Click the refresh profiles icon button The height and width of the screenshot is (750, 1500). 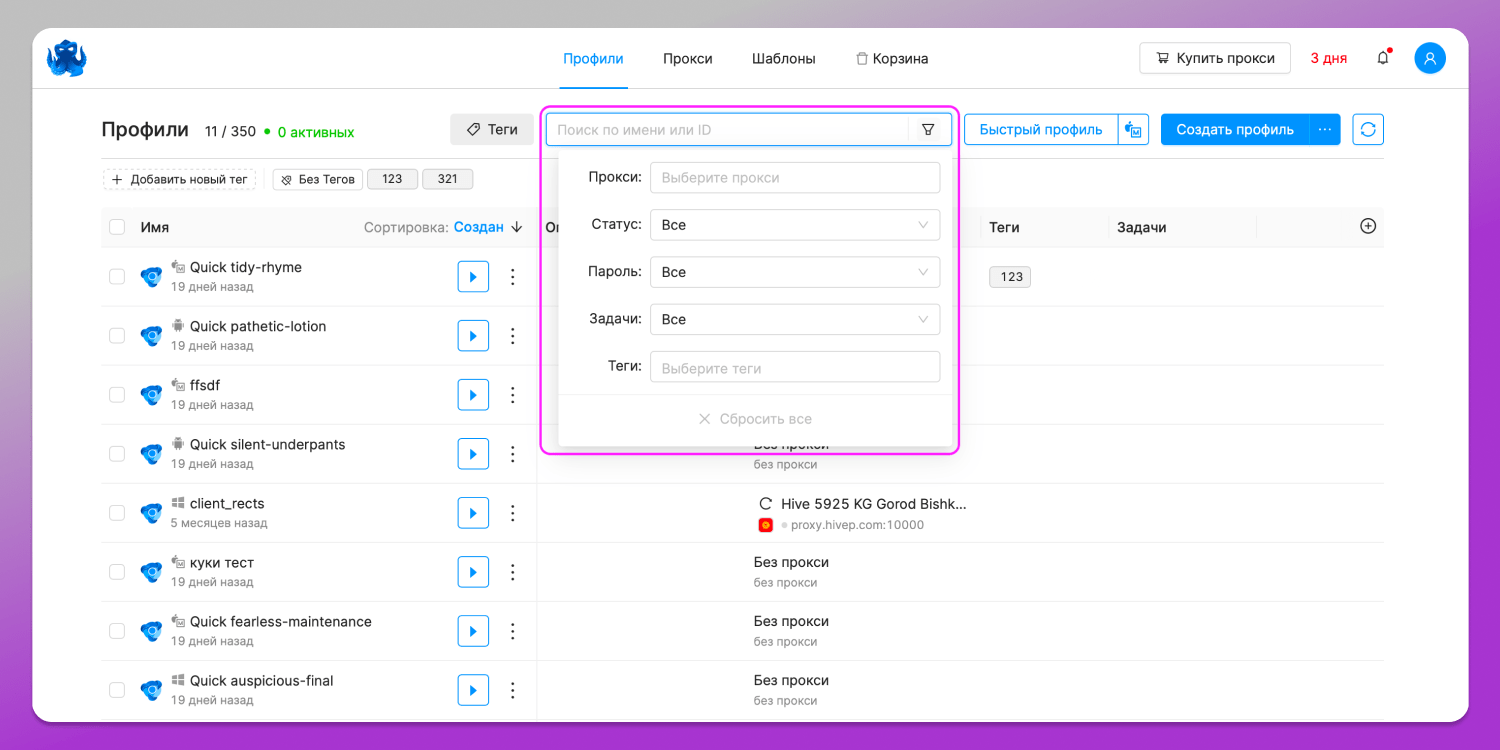point(1368,129)
